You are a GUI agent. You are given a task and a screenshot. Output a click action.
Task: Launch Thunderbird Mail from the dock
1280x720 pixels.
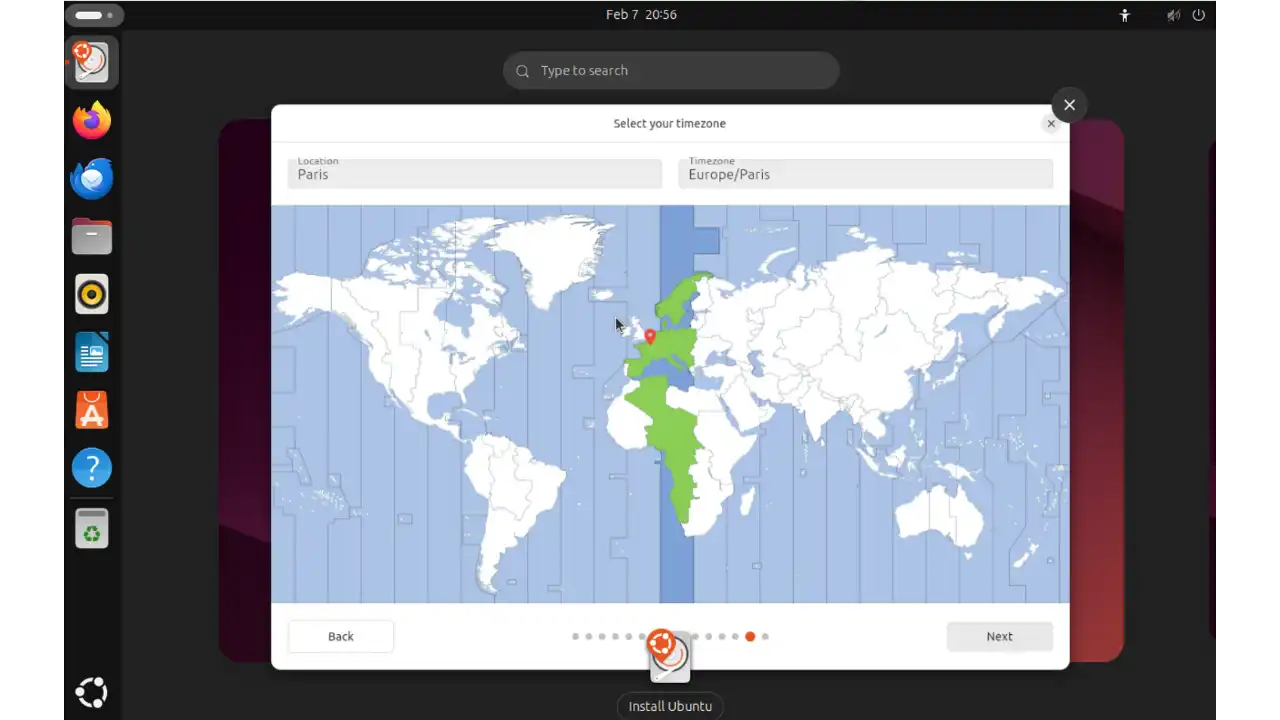[92, 179]
